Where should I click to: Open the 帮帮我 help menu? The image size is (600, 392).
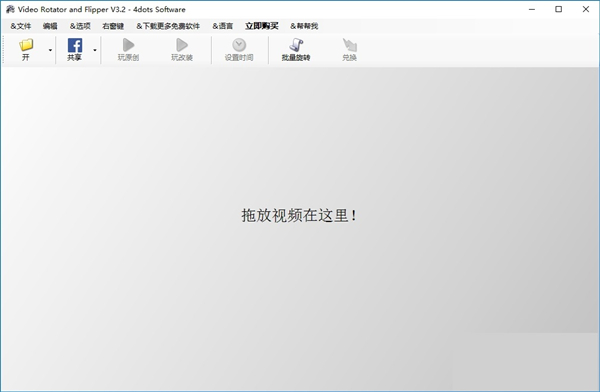[x=304, y=26]
